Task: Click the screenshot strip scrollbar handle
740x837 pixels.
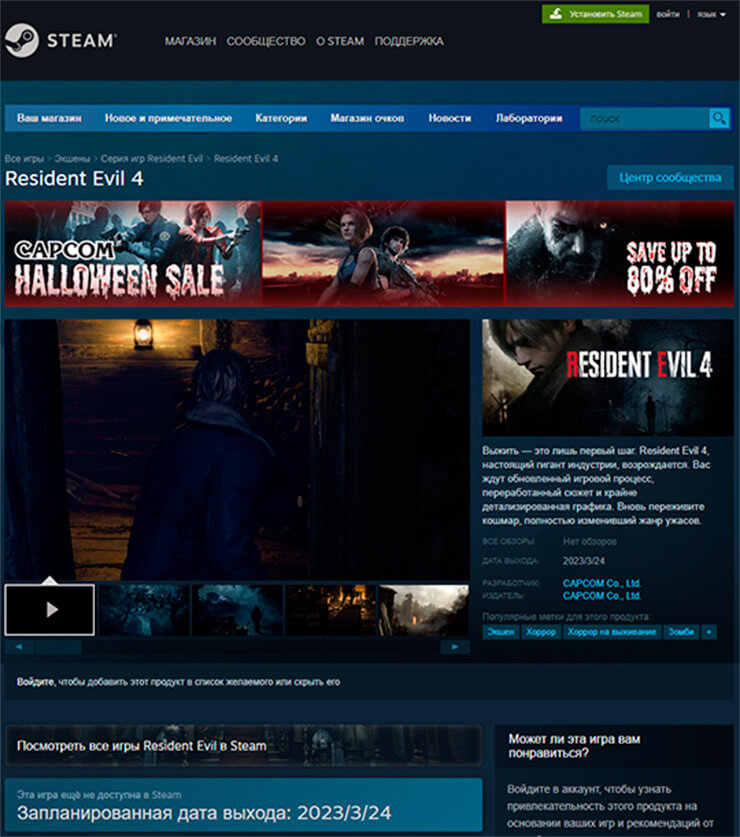Action: point(58,646)
